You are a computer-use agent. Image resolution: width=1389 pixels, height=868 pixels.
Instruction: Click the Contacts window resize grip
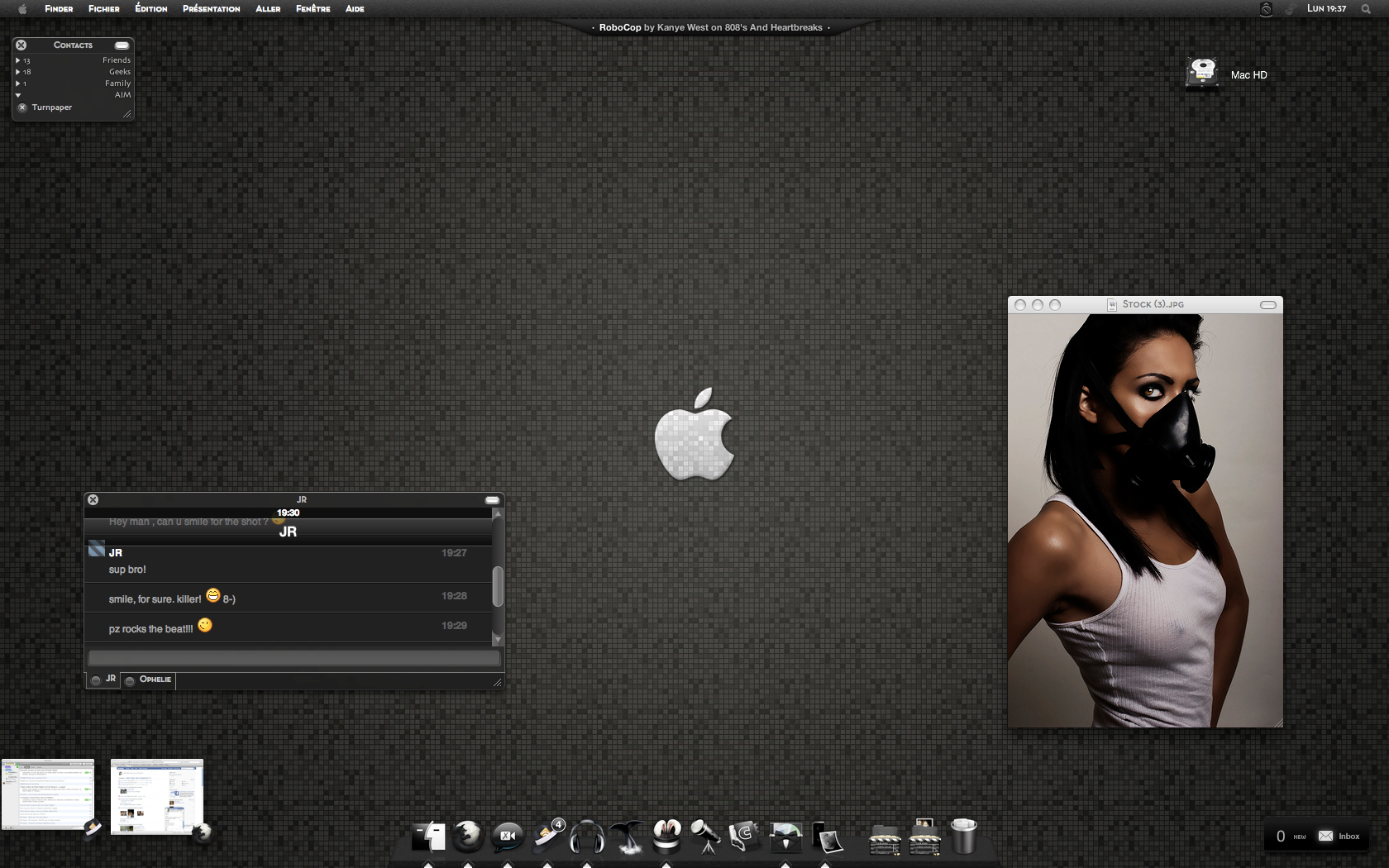[127, 114]
